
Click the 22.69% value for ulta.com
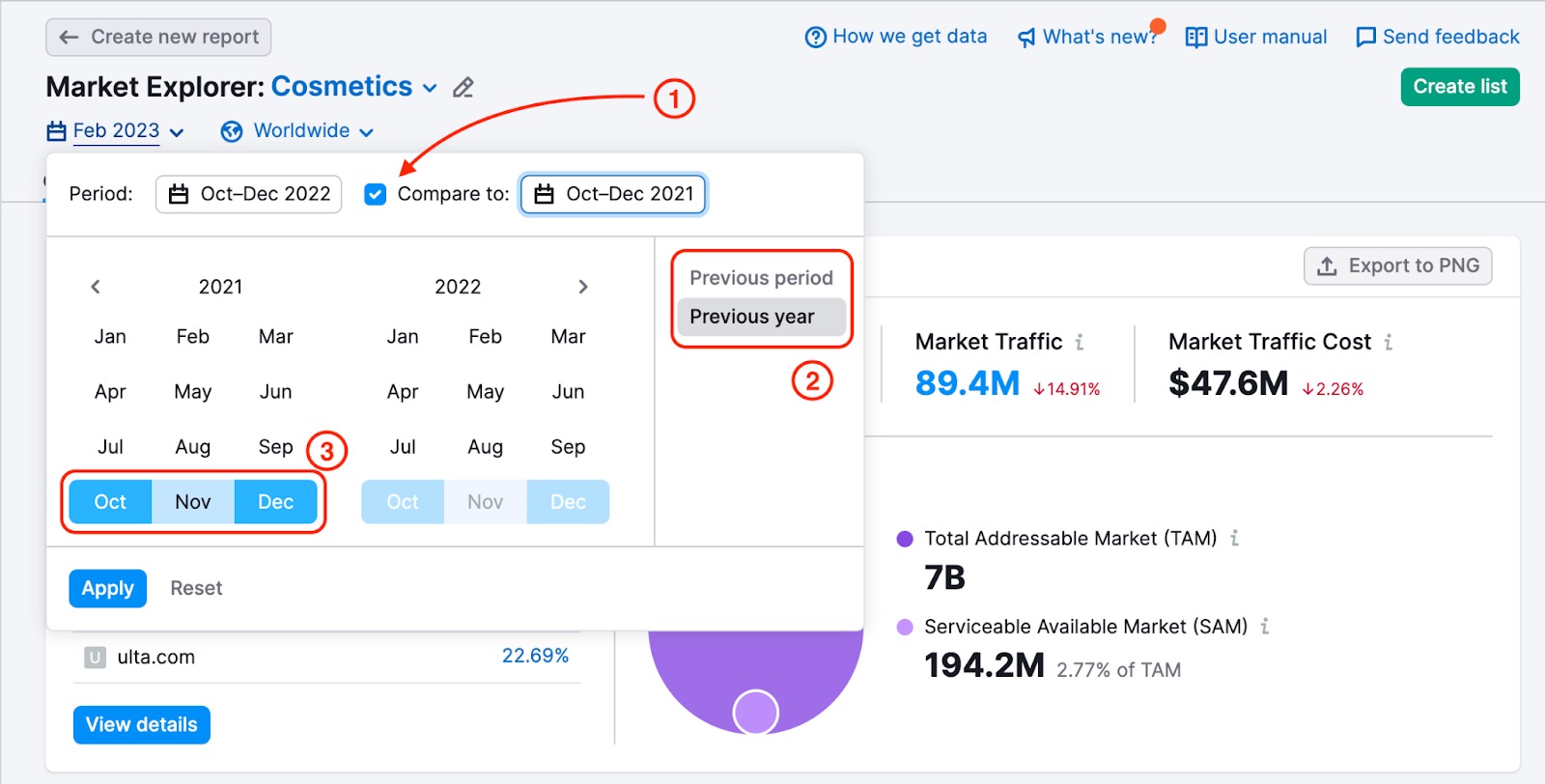tap(535, 657)
